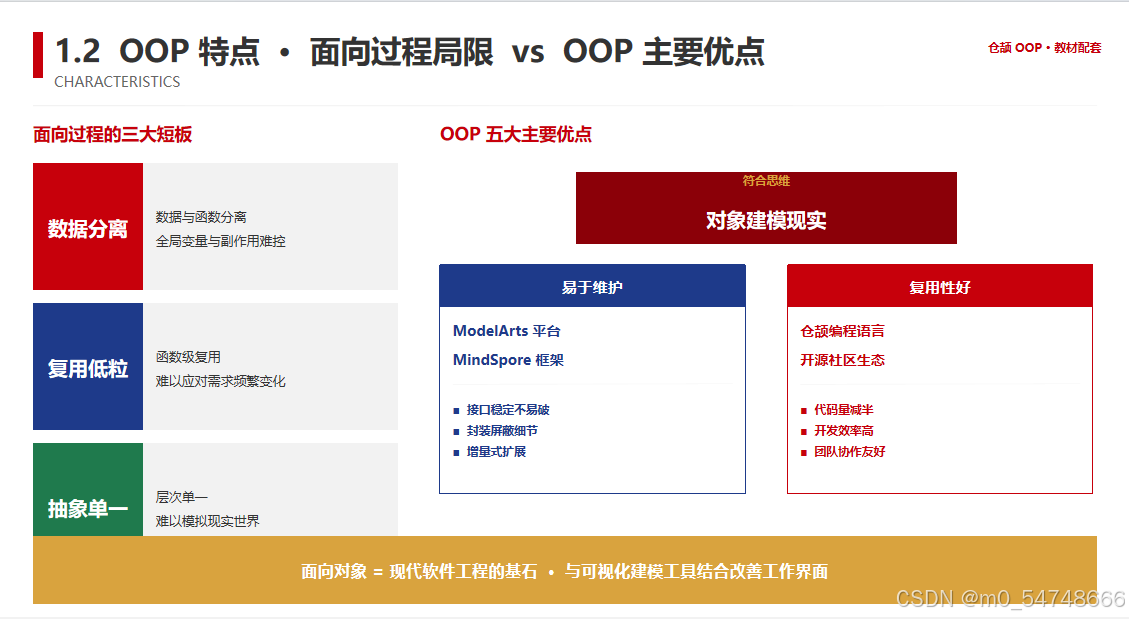
Task: Select the red "数据分离" block
Action: [88, 227]
